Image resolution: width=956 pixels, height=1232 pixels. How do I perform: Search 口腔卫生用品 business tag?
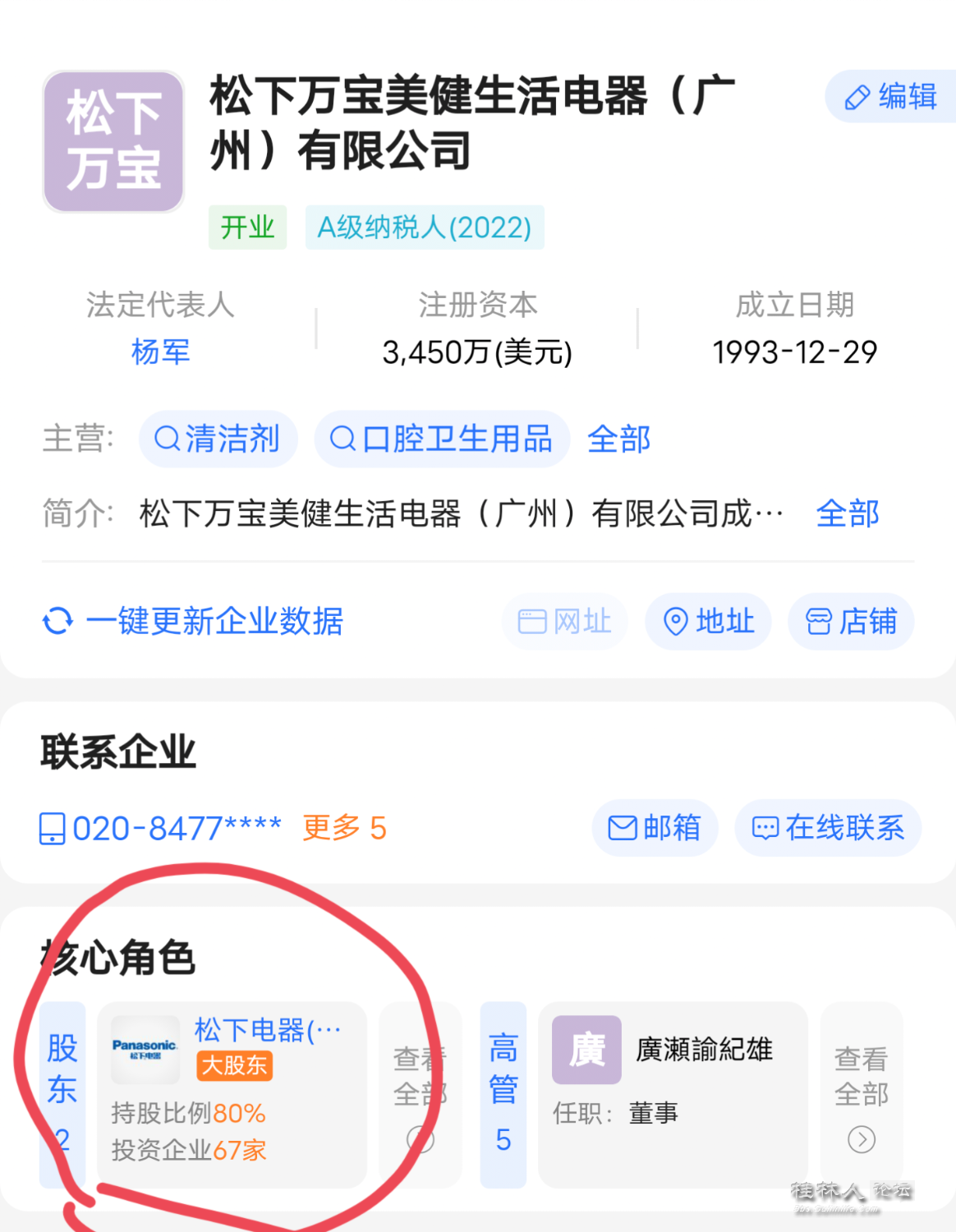click(x=442, y=439)
